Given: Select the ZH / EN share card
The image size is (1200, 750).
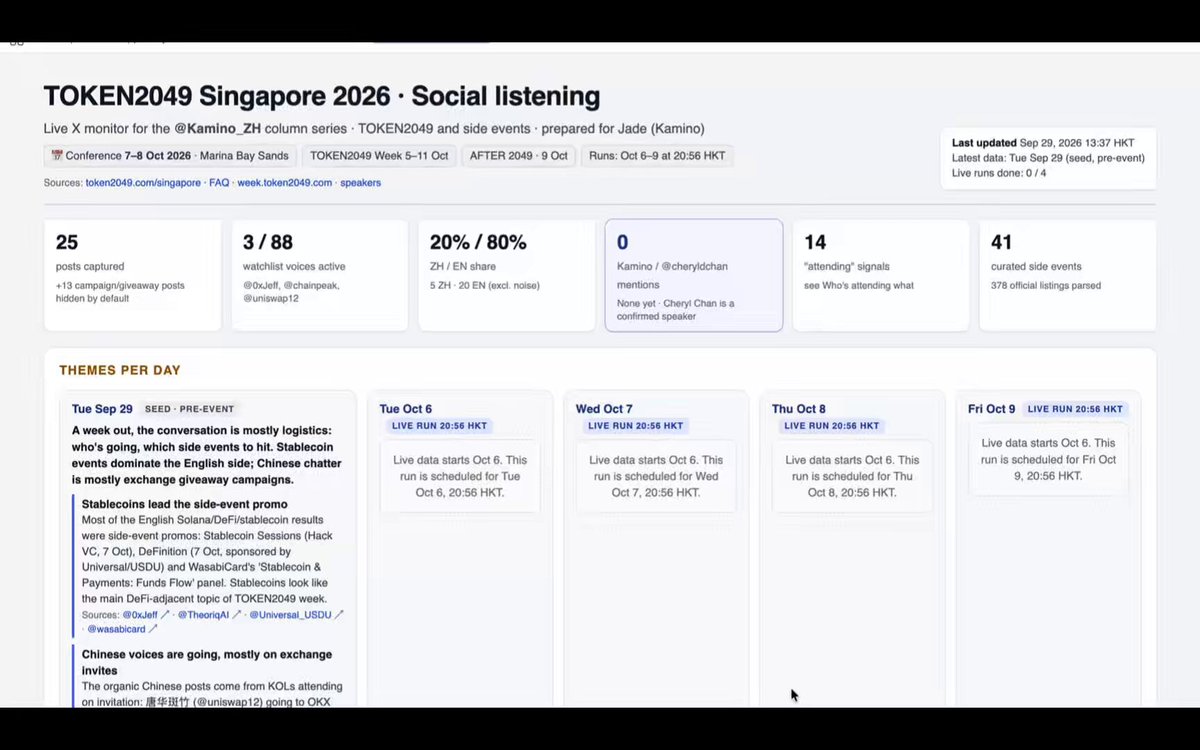Looking at the screenshot, I should [507, 275].
